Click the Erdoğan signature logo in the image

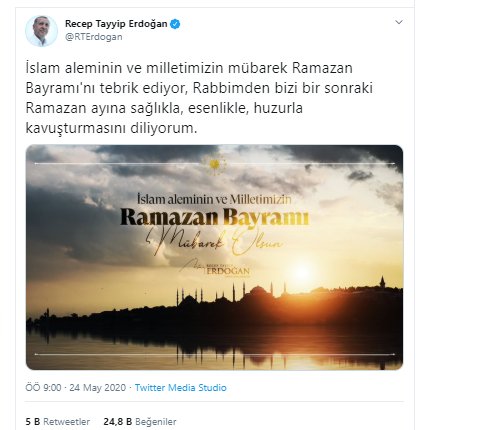(x=215, y=268)
